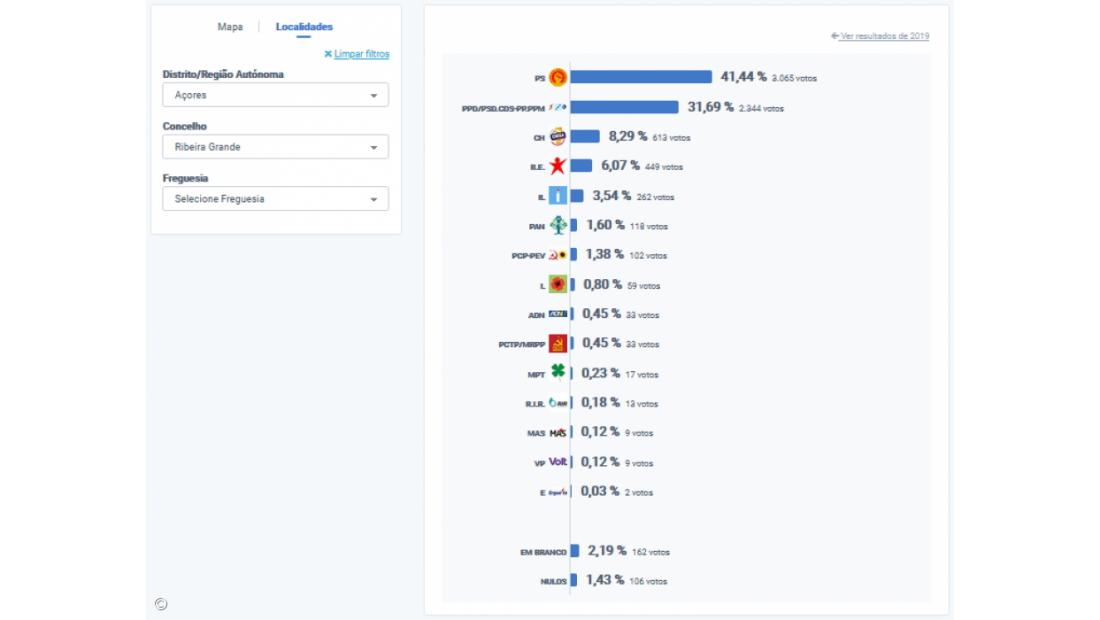Click the PAN party tree logo
Image resolution: width=1100 pixels, height=620 pixels.
[558, 226]
